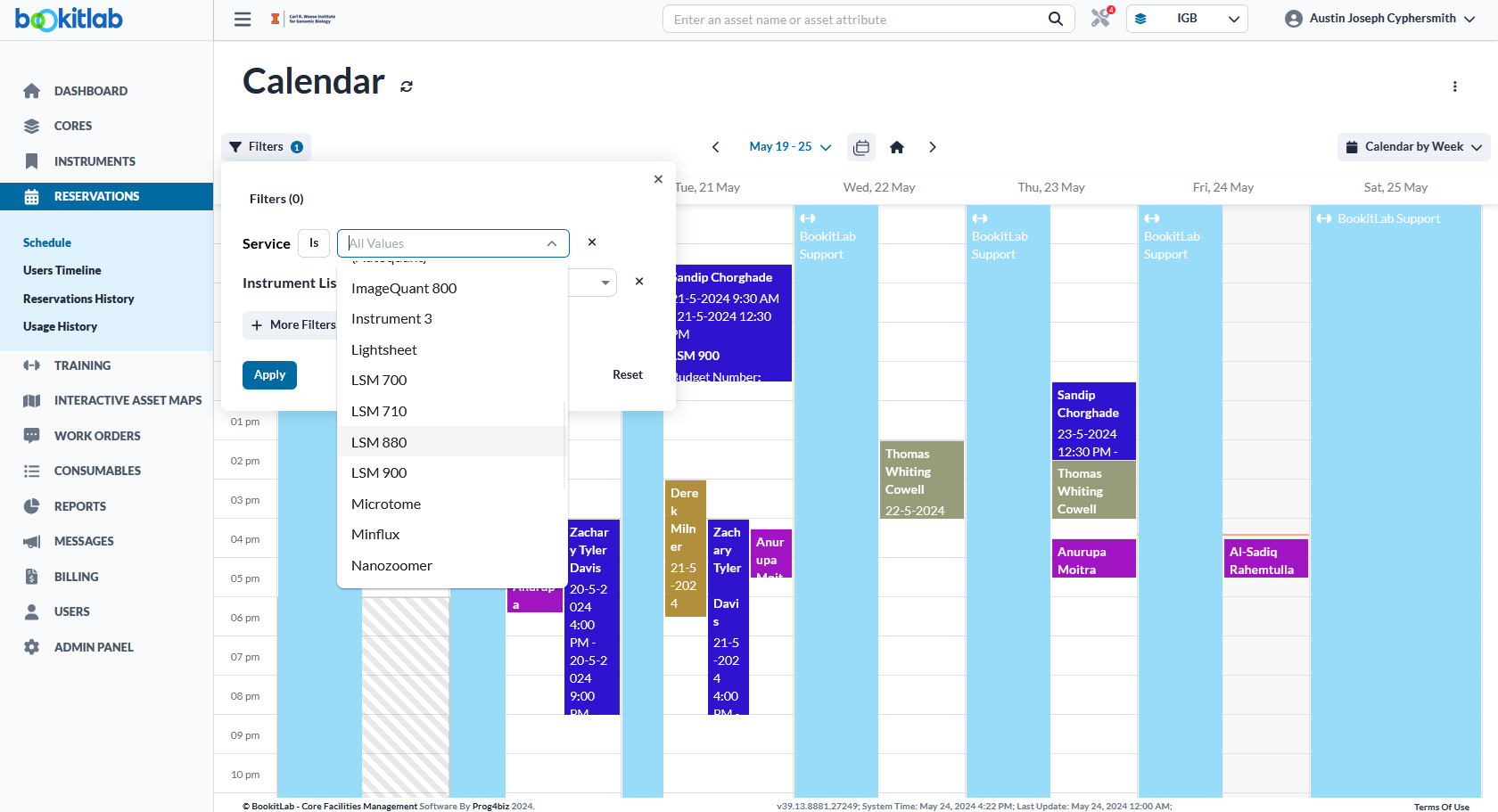Click the Users person icon

tap(32, 611)
